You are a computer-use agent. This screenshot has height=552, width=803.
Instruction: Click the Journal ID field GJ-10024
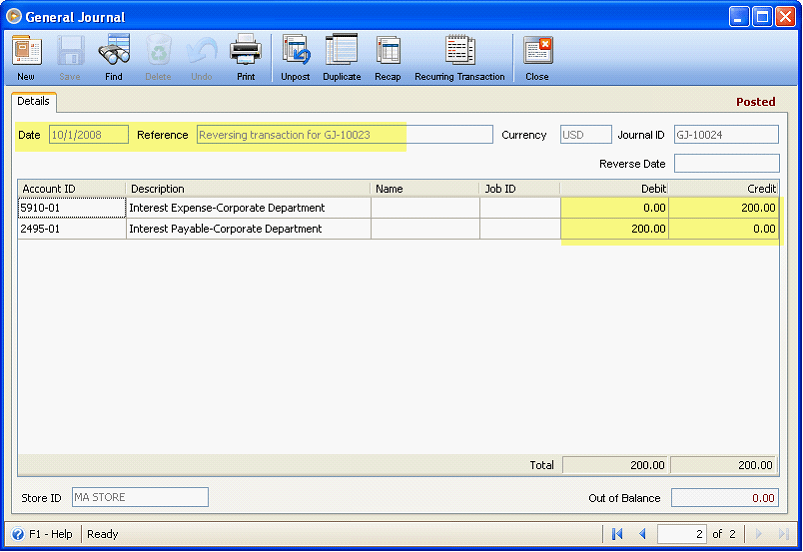point(726,135)
